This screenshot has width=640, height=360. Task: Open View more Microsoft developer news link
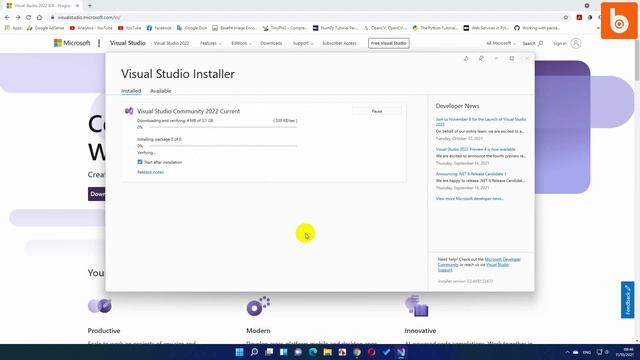469,199
